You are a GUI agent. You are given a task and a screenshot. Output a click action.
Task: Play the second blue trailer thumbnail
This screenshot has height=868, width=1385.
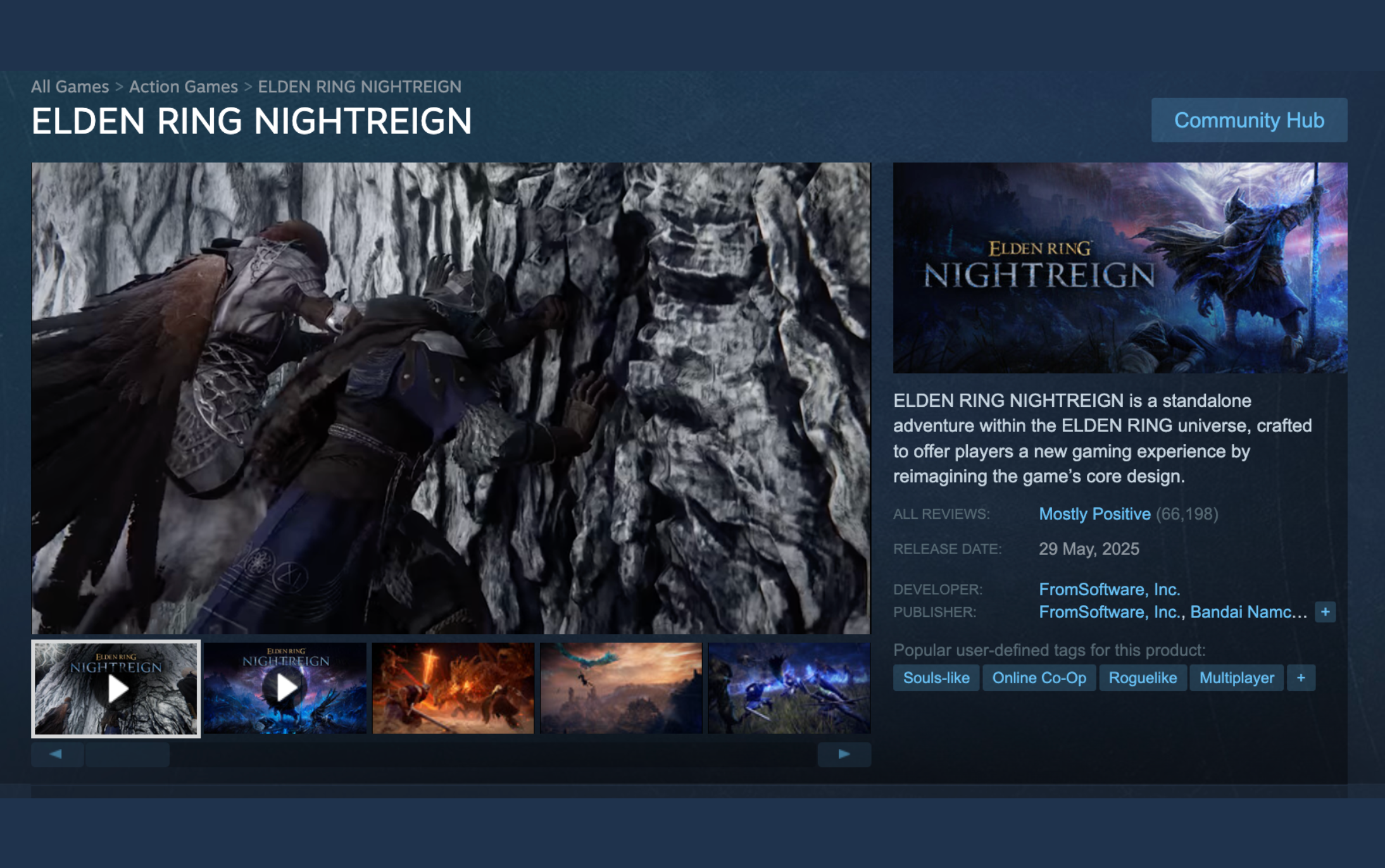point(285,688)
